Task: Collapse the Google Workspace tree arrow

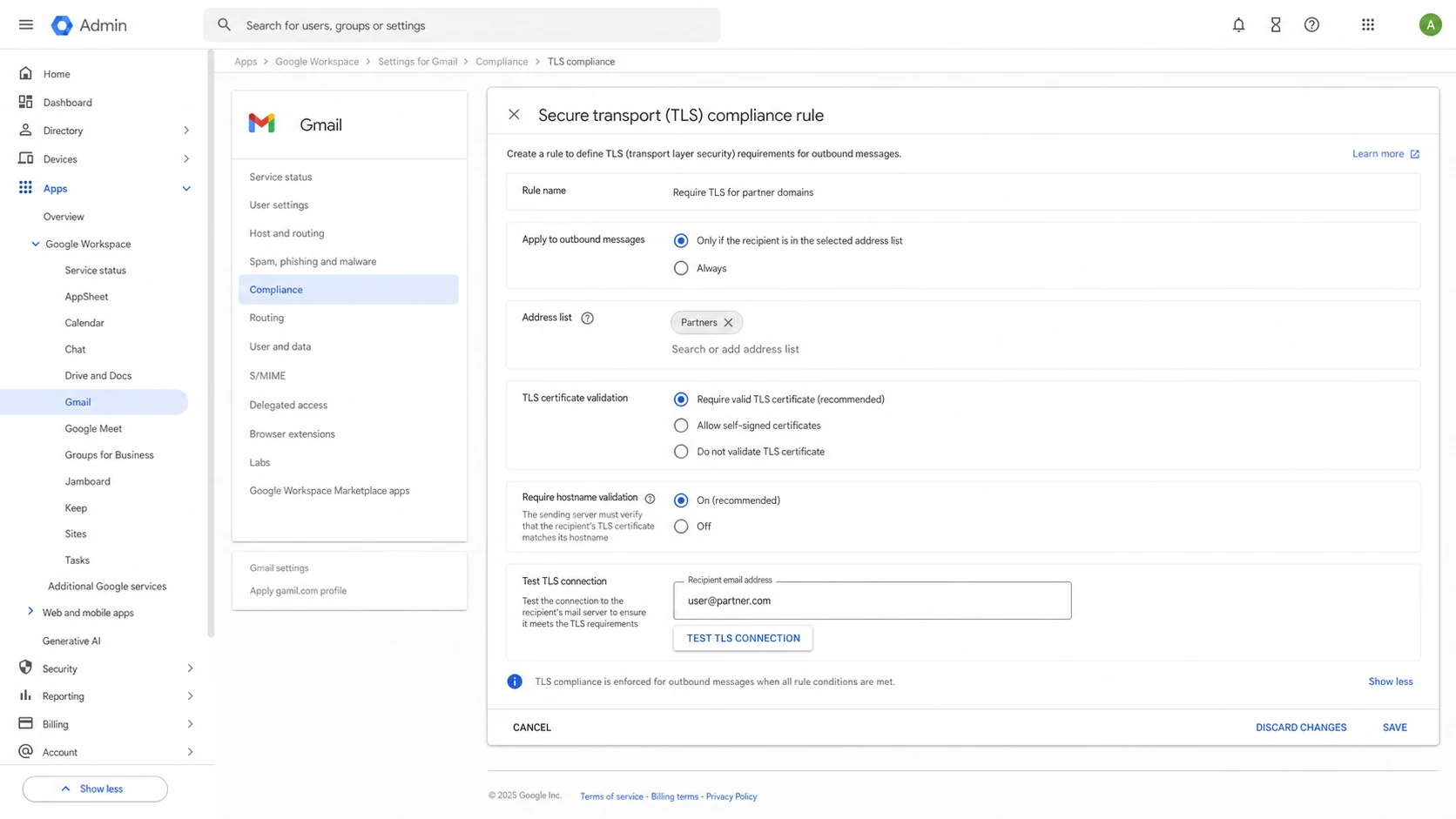Action: (x=36, y=245)
